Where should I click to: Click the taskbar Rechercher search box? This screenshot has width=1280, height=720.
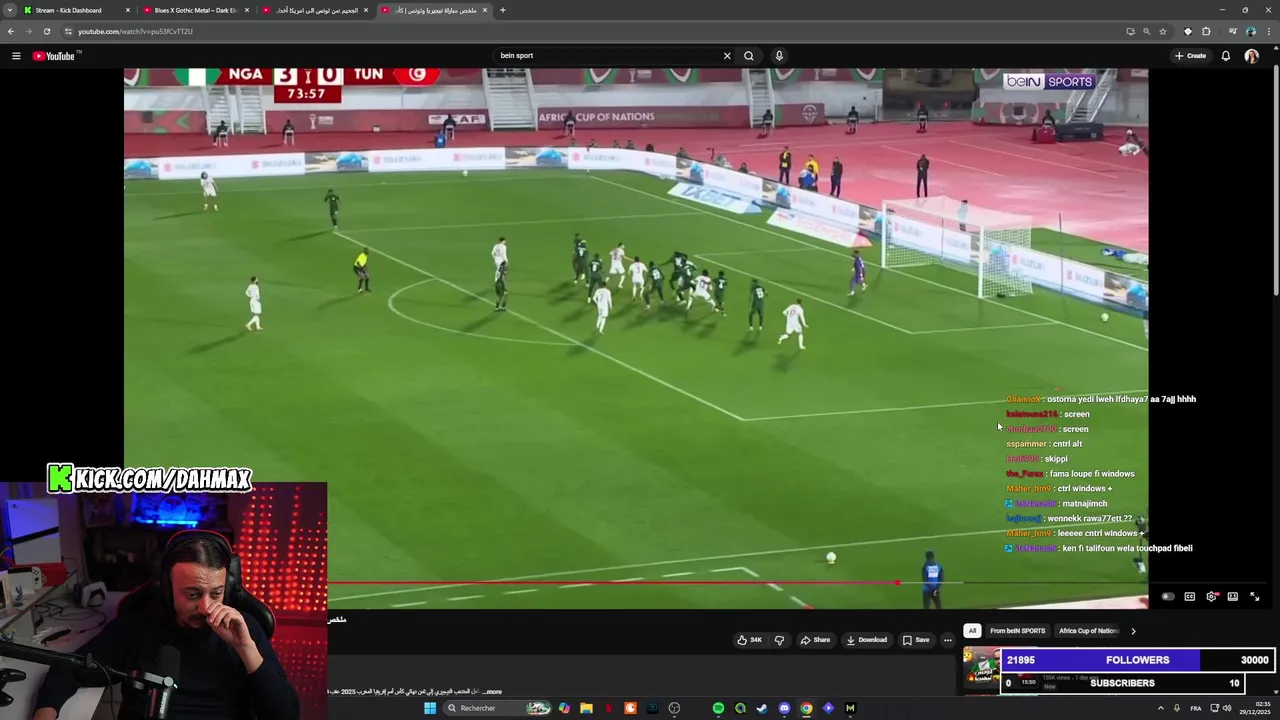pos(496,708)
